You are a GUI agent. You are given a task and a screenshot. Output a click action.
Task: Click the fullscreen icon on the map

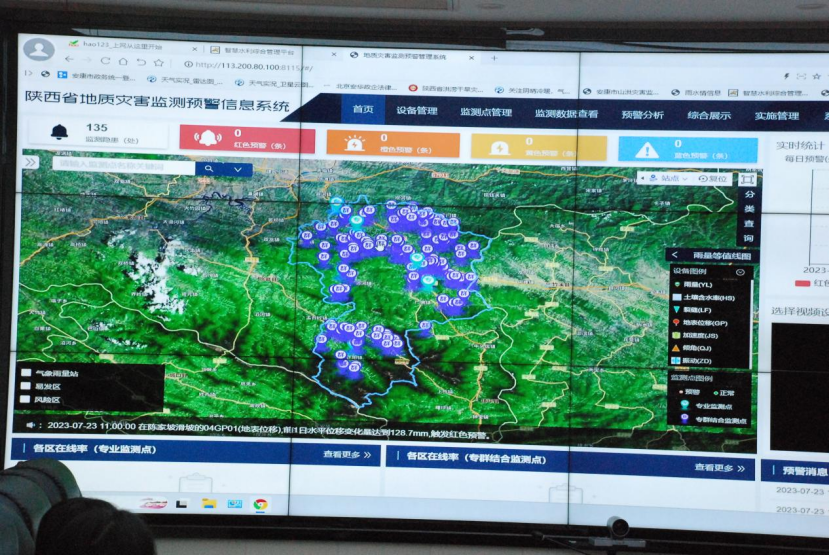pyautogui.click(x=748, y=178)
